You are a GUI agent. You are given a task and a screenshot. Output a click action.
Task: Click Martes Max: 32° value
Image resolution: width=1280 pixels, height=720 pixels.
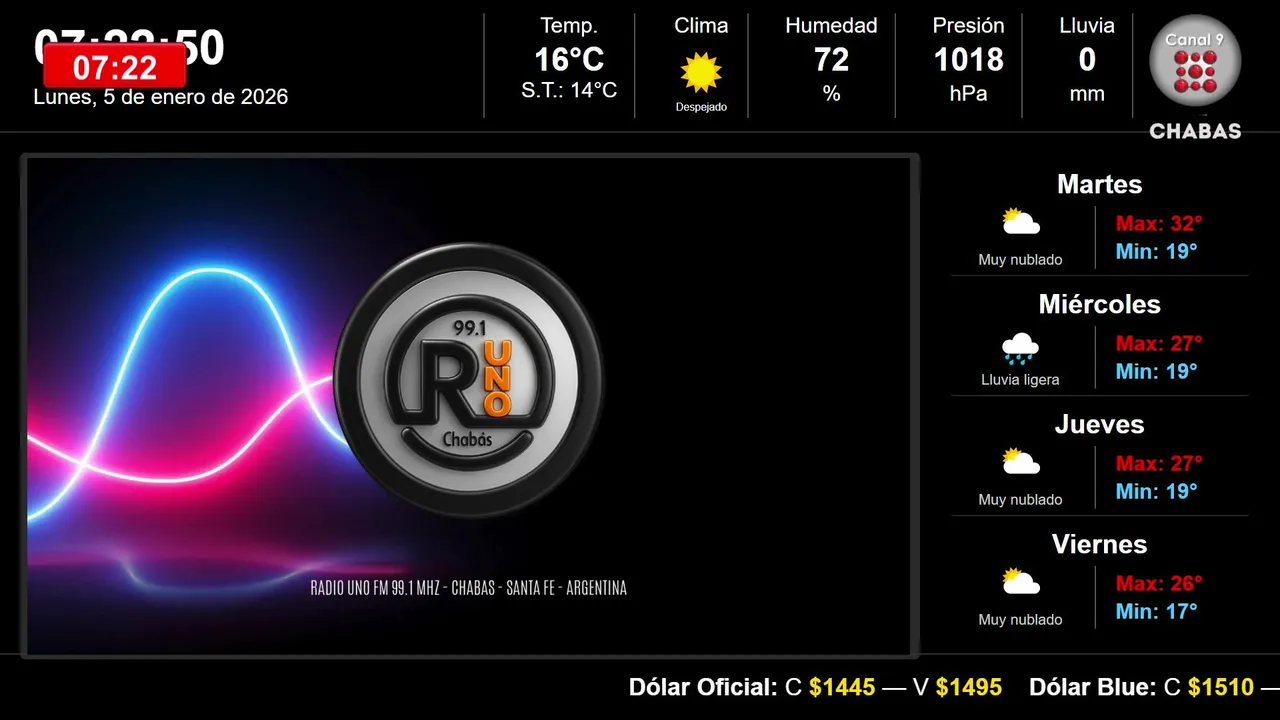[1159, 223]
